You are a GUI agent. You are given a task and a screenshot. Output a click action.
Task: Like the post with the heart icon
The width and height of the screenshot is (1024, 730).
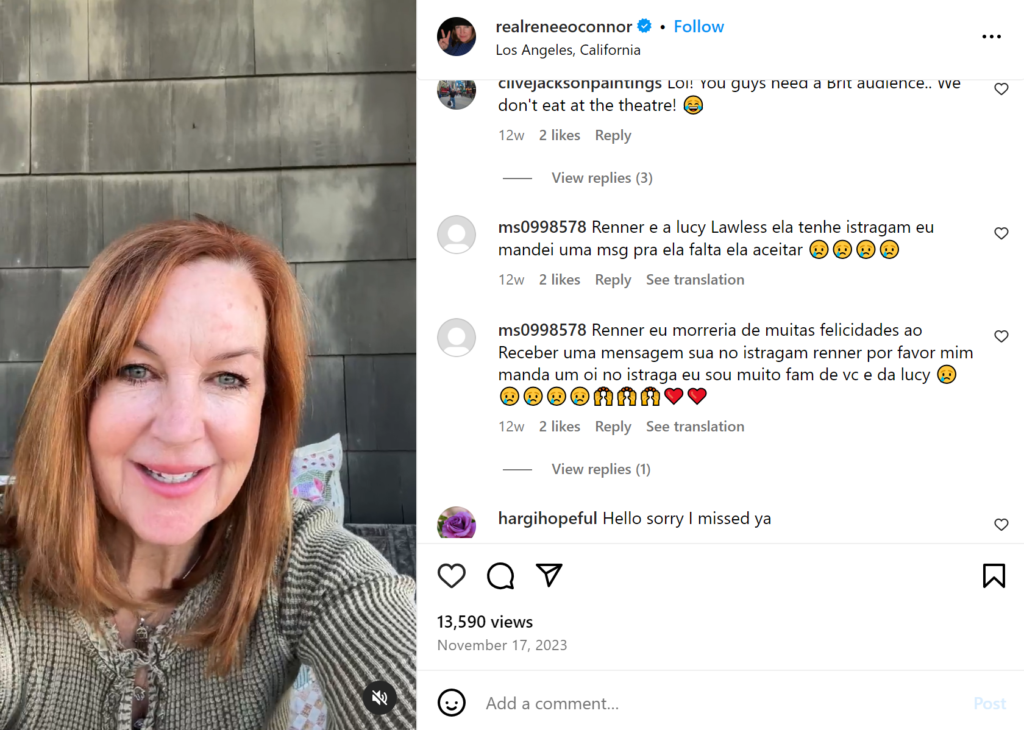(452, 575)
